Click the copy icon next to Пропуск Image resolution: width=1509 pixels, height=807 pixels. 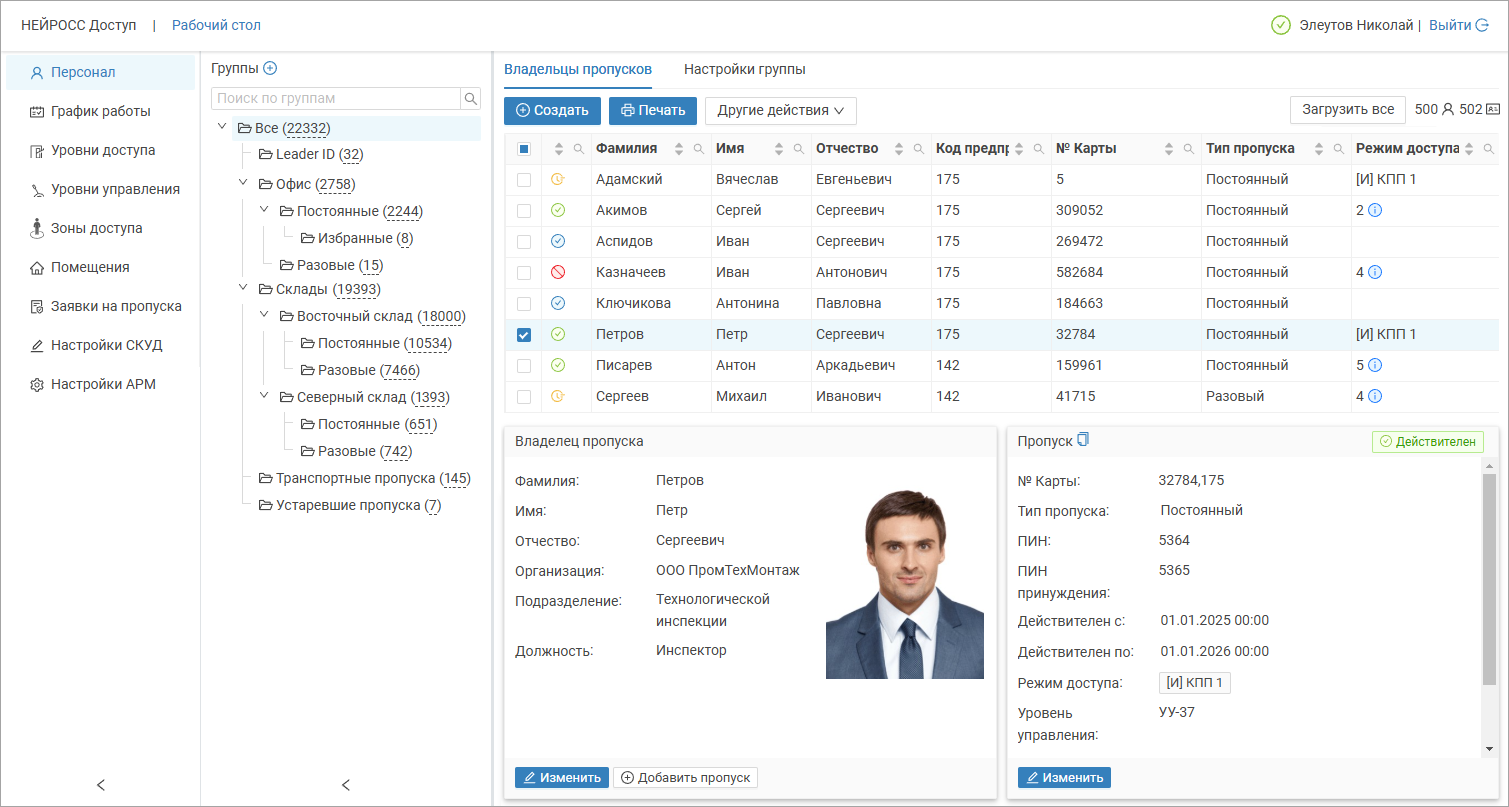(x=1083, y=440)
